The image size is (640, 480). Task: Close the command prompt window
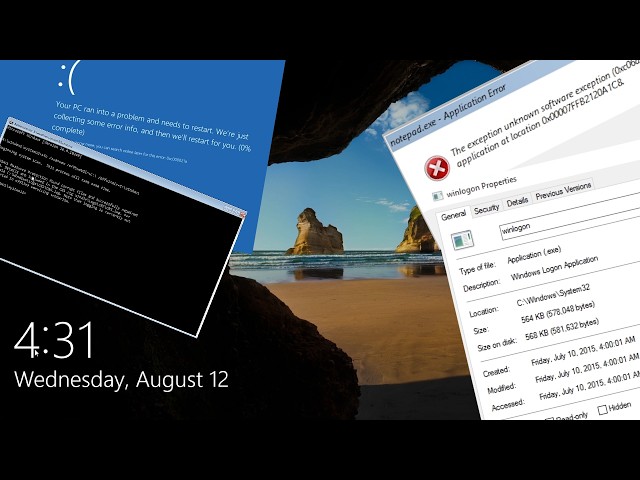[x=242, y=214]
